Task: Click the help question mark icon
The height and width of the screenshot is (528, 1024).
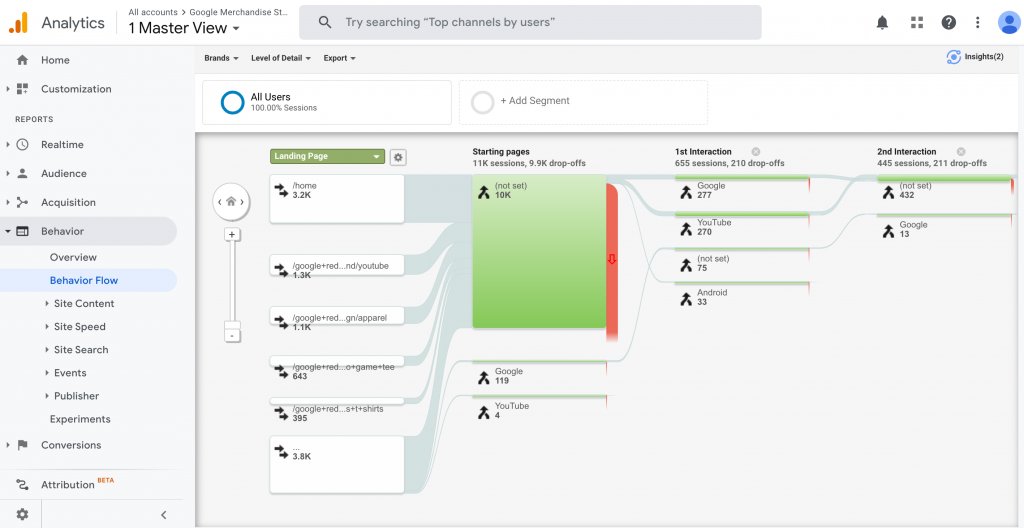Action: click(949, 22)
